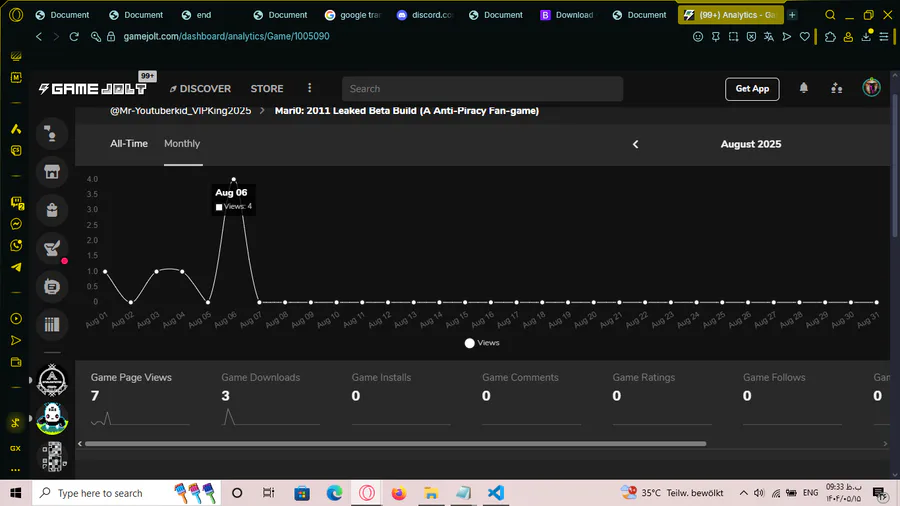Click the Get App button

(752, 89)
